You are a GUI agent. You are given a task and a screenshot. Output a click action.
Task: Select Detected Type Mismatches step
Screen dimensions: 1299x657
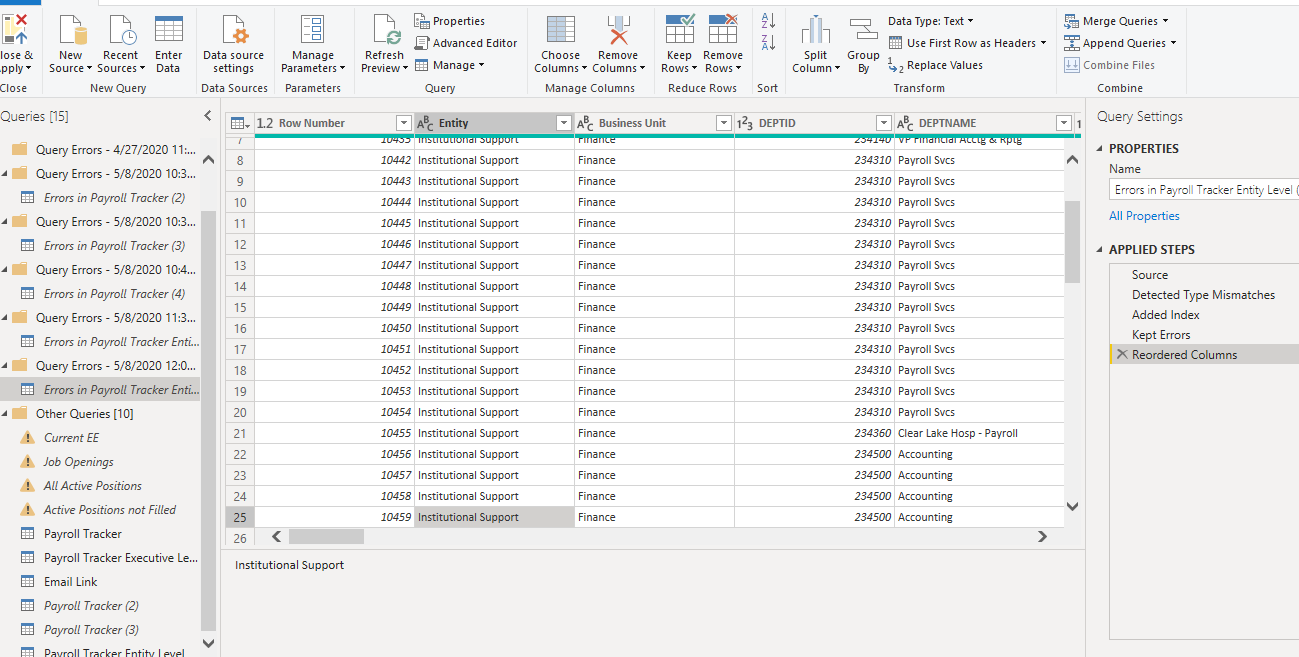click(x=1204, y=295)
